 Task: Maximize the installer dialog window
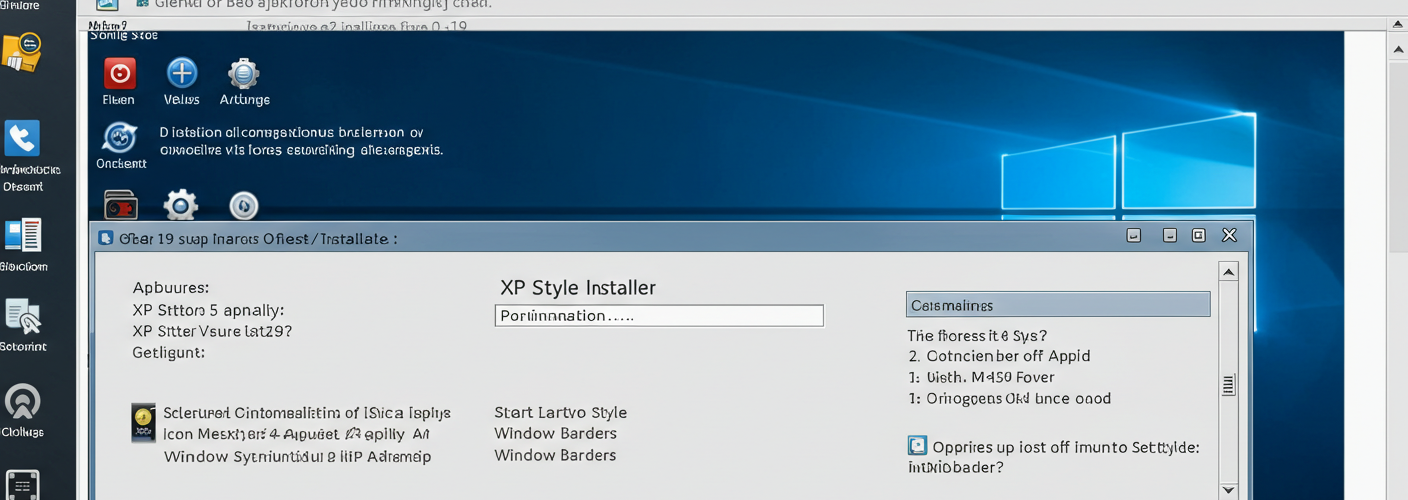pos(1198,236)
